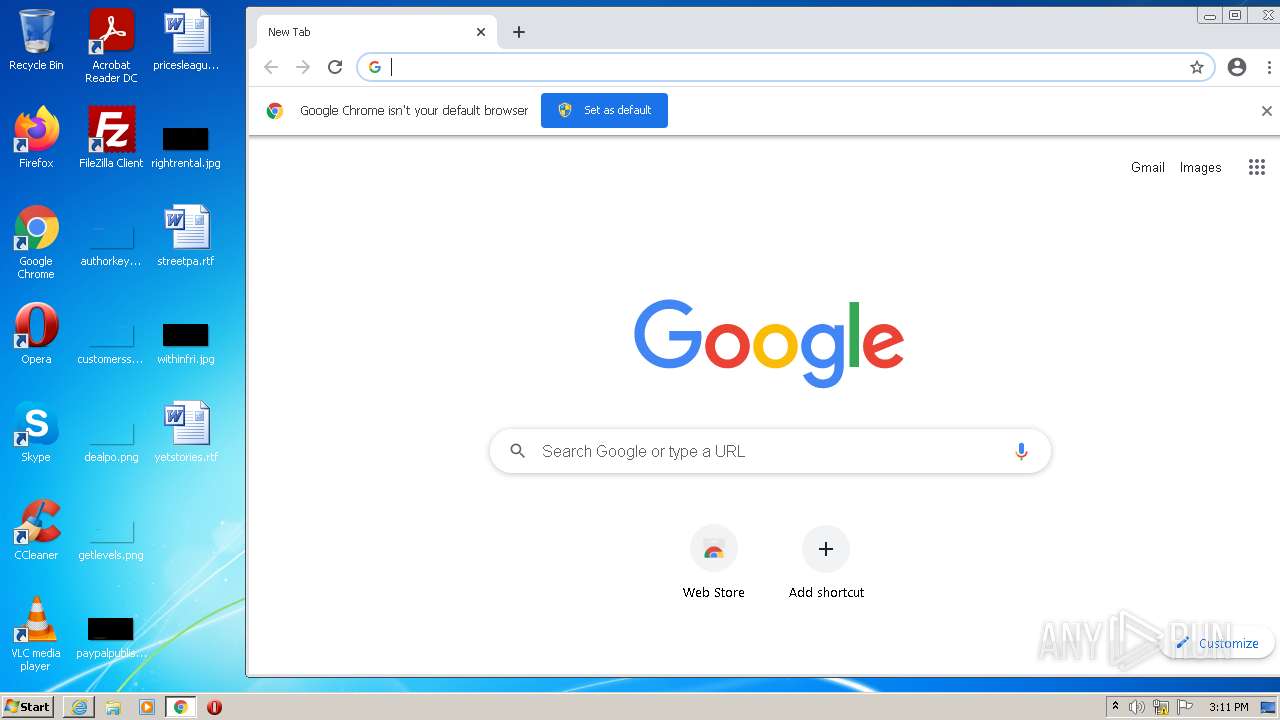The image size is (1280, 720).
Task: Open volume control in system tray
Action: coord(1137,707)
